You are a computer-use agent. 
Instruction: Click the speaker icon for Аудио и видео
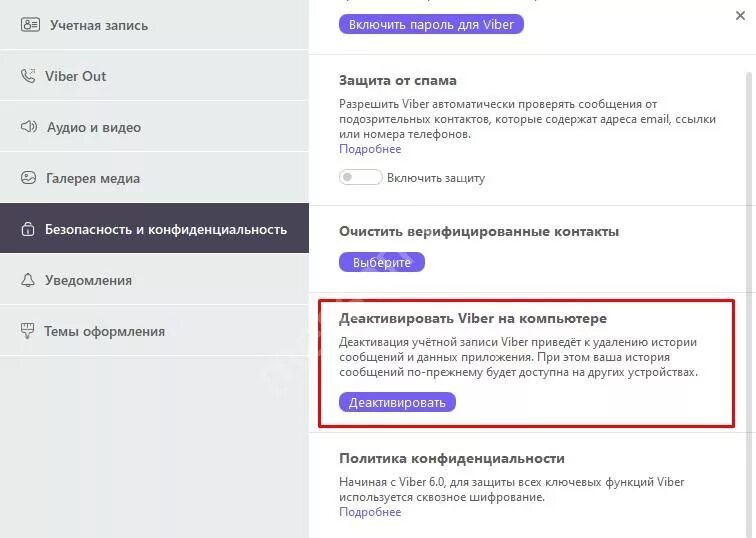click(28, 127)
